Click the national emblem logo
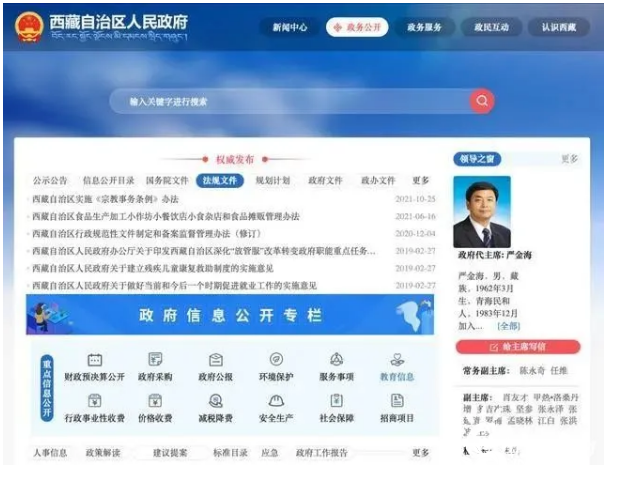The height and width of the screenshot is (497, 619). click(x=29, y=26)
